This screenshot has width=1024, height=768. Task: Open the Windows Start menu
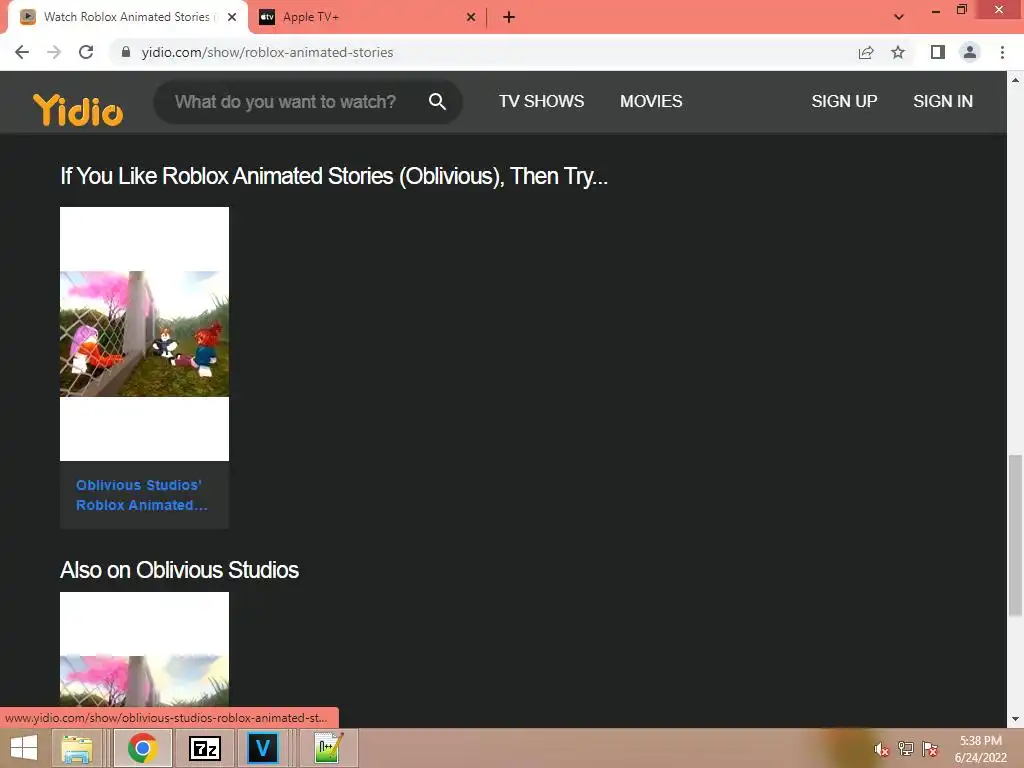pyautogui.click(x=24, y=748)
